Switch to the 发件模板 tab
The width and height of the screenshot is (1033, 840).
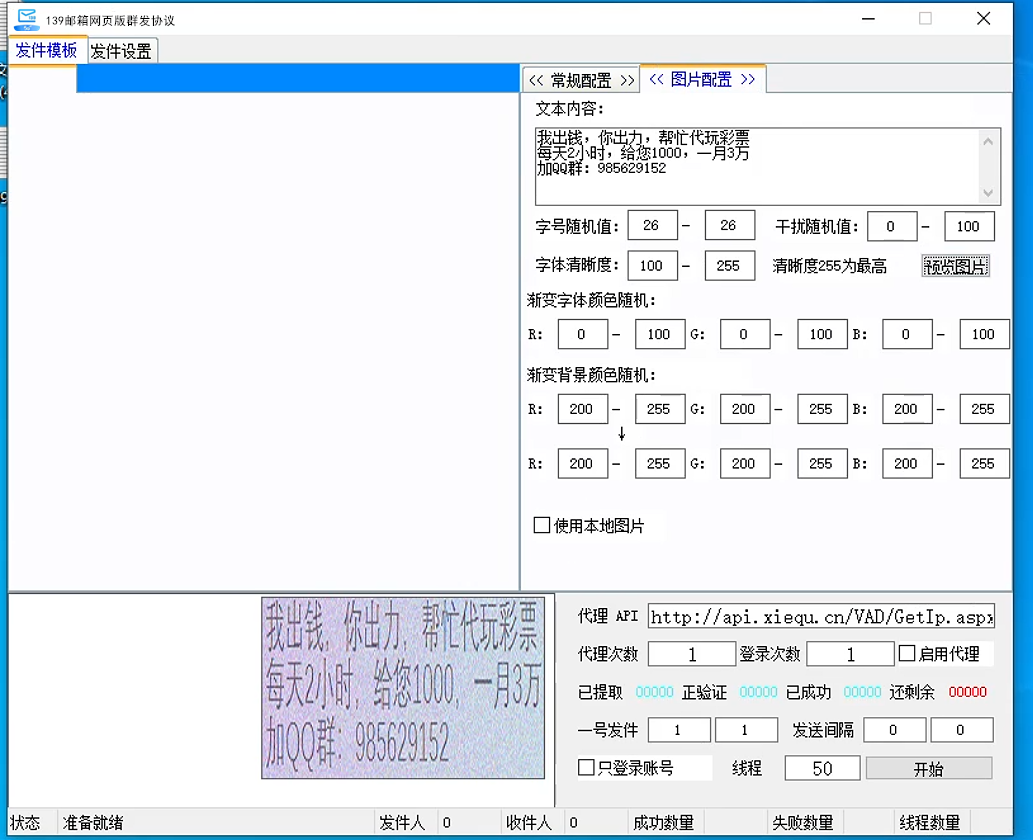click(46, 51)
